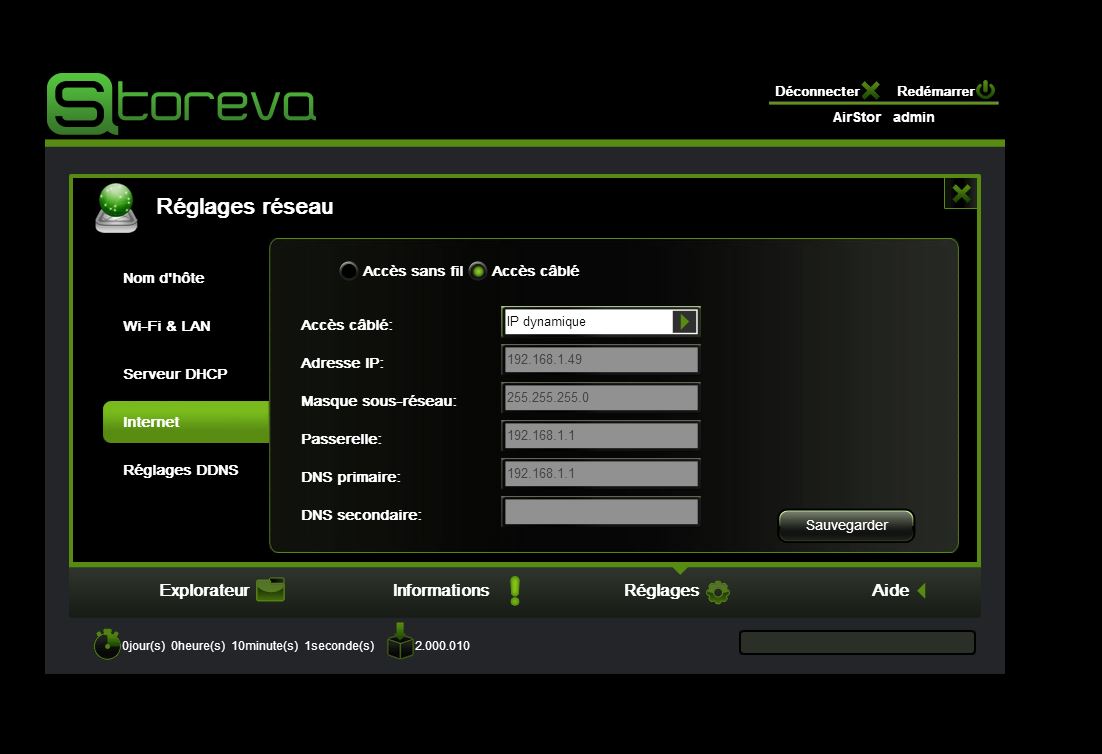1102x754 pixels.
Task: Click the Informations exclamation icon
Action: click(x=515, y=591)
